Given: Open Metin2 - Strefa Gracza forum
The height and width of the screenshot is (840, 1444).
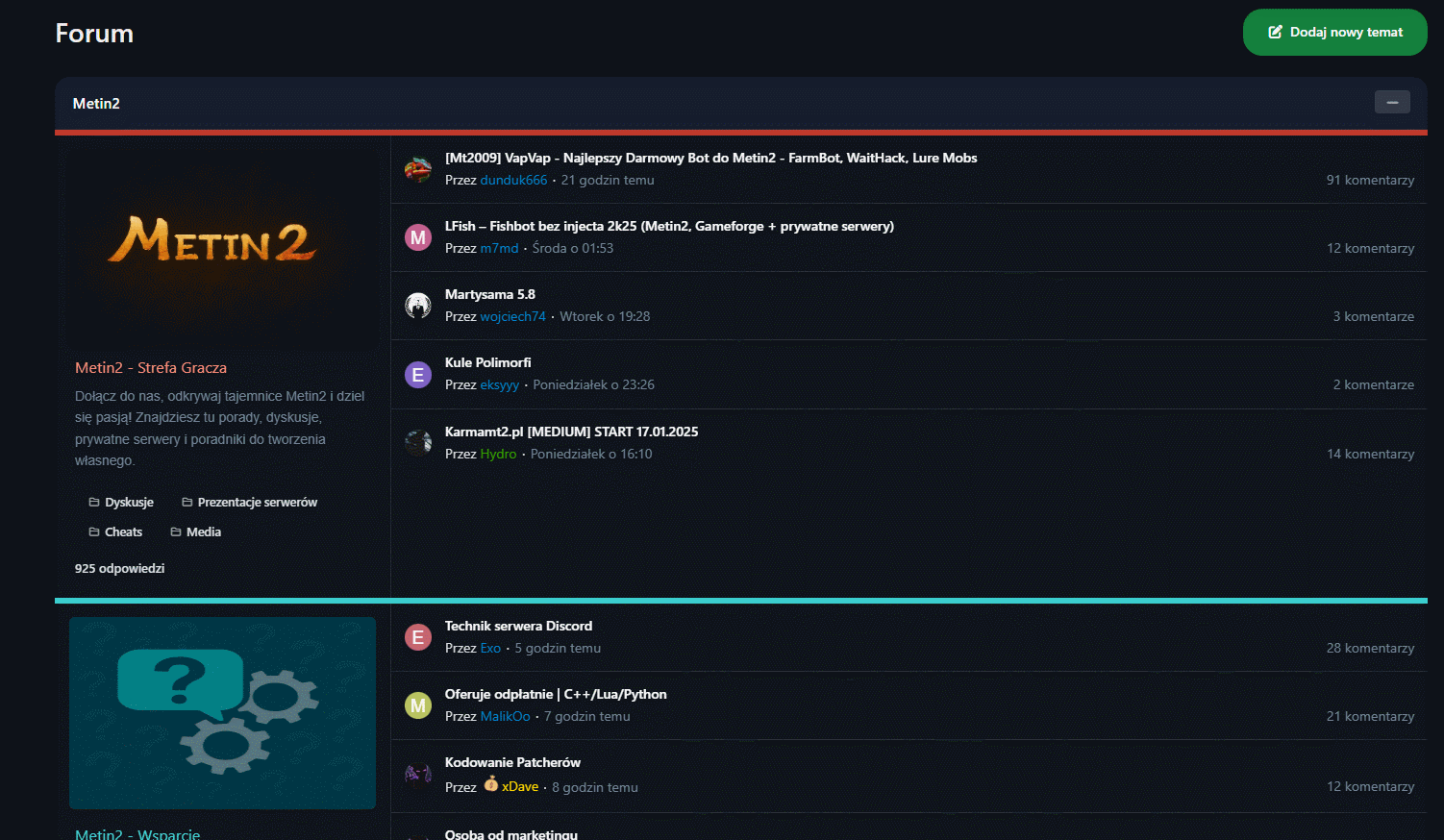Looking at the screenshot, I should pyautogui.click(x=151, y=368).
